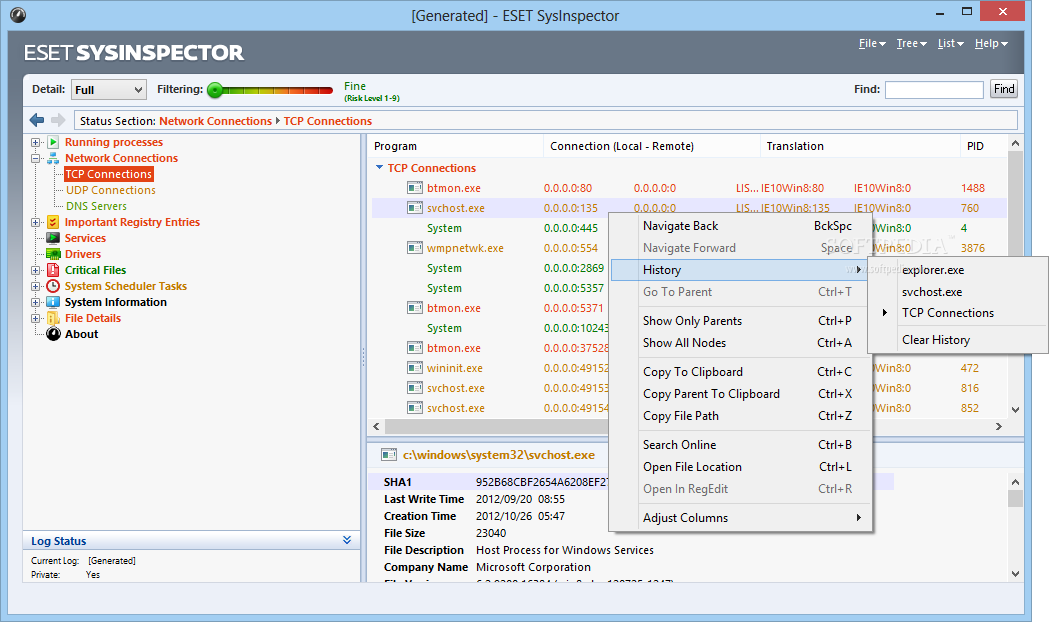
Task: Go back with the blue arrow
Action: coord(37,120)
